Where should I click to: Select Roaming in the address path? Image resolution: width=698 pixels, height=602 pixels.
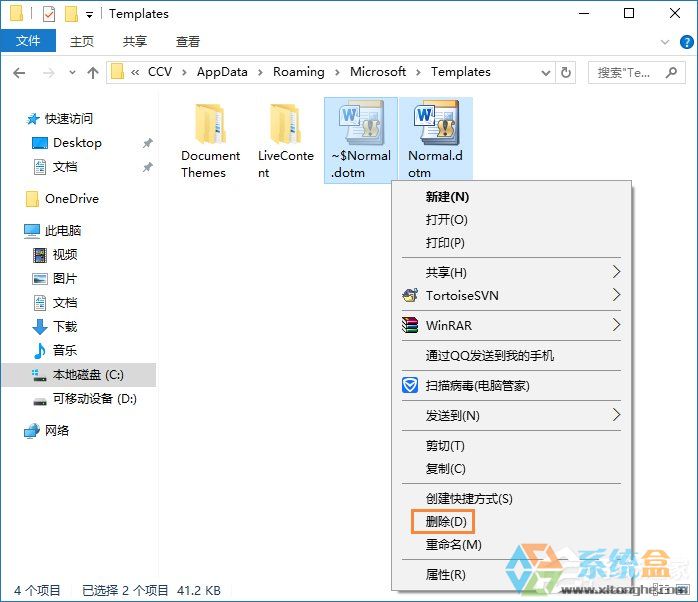(299, 72)
